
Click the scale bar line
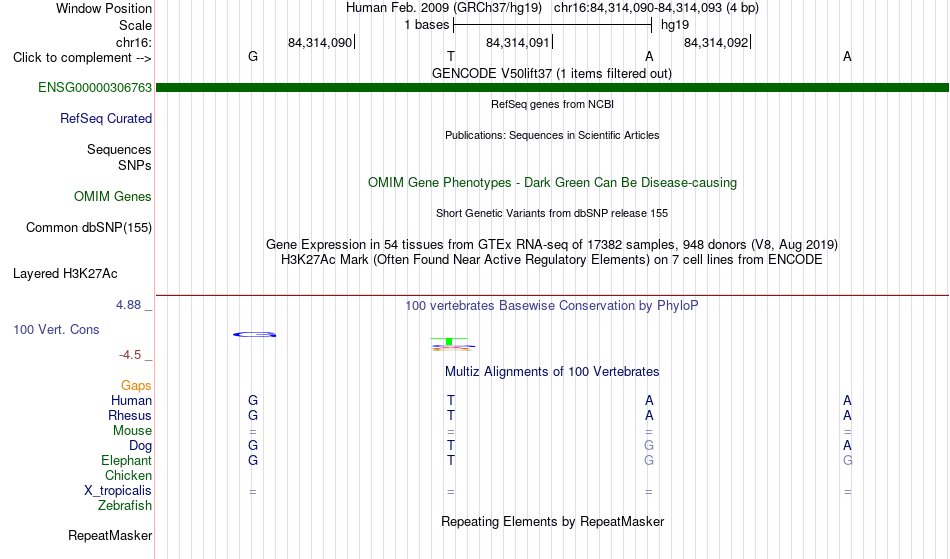[x=552, y=25]
